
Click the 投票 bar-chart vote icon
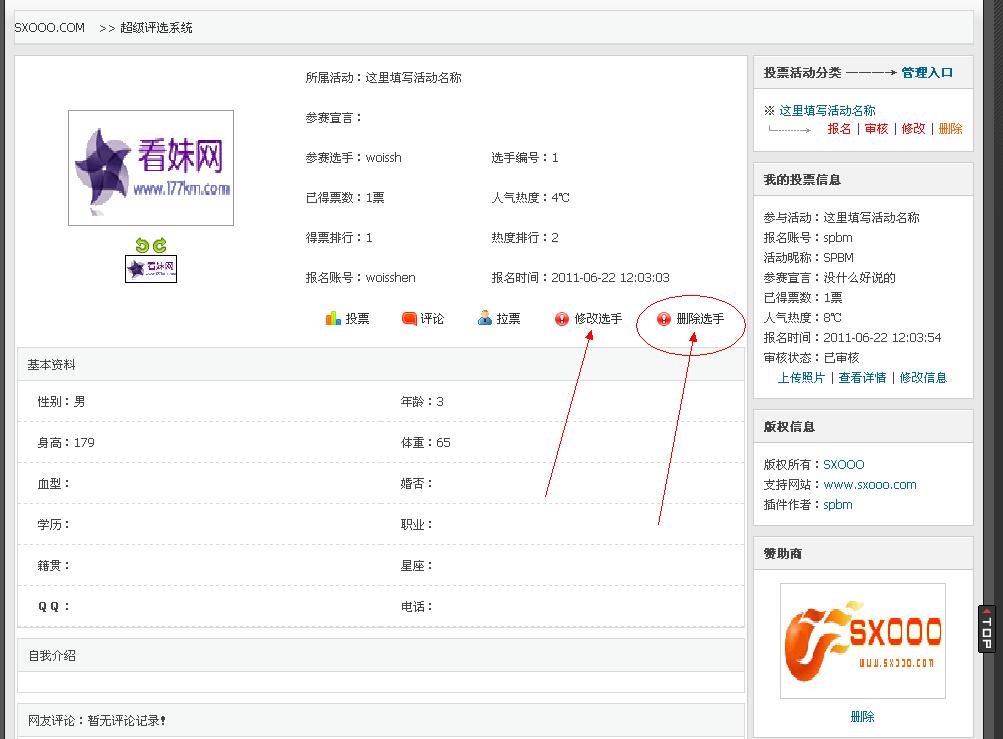pos(334,319)
